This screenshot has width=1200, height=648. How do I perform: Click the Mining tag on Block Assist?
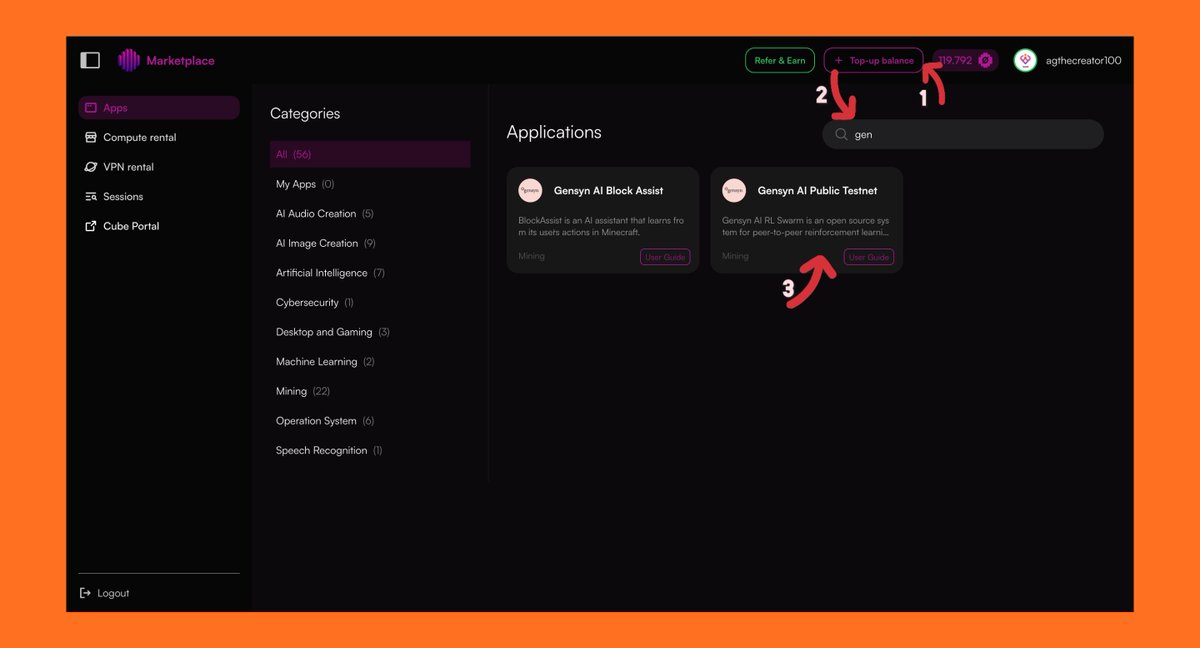[531, 256]
